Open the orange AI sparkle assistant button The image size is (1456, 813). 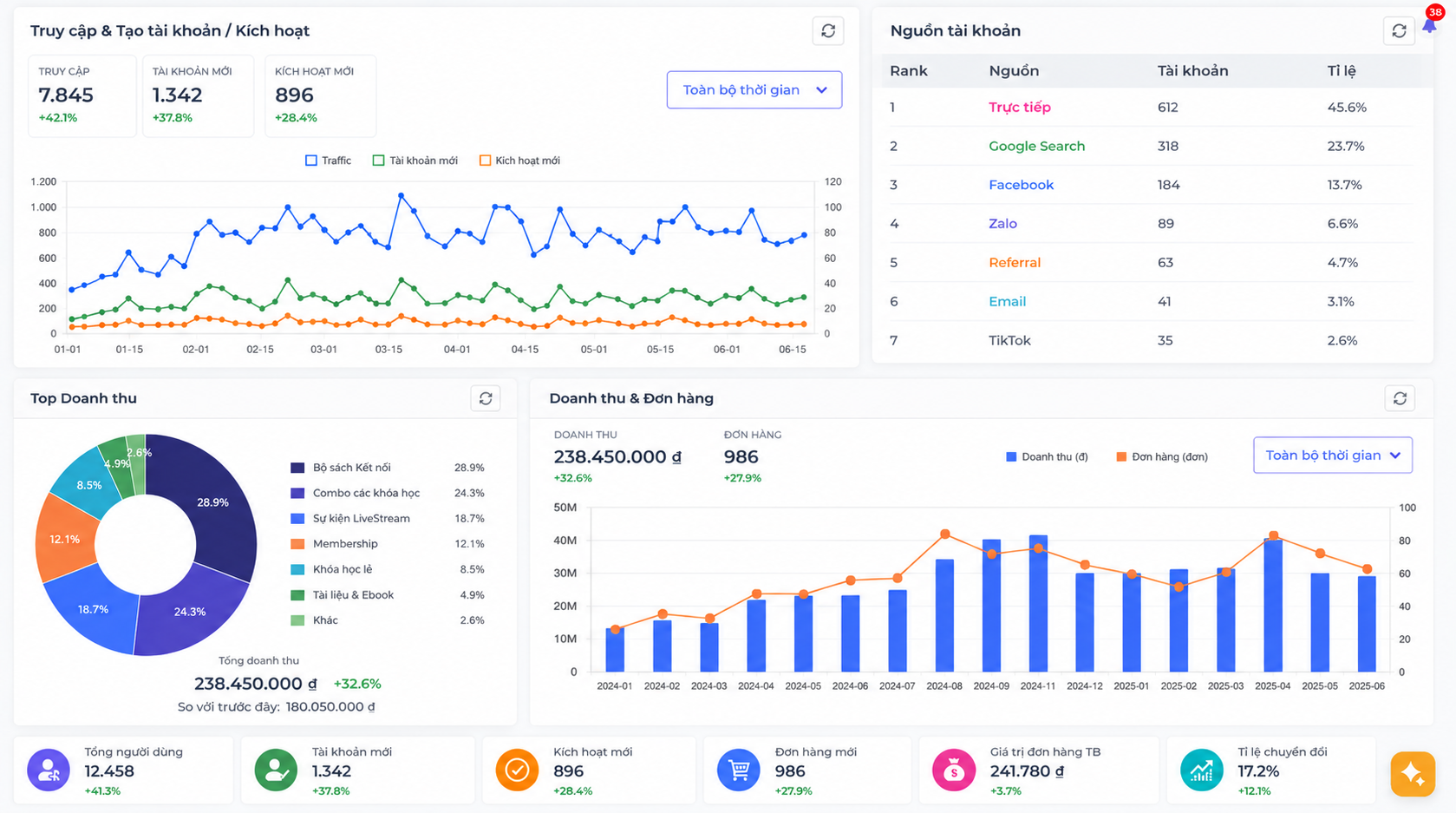(1413, 773)
